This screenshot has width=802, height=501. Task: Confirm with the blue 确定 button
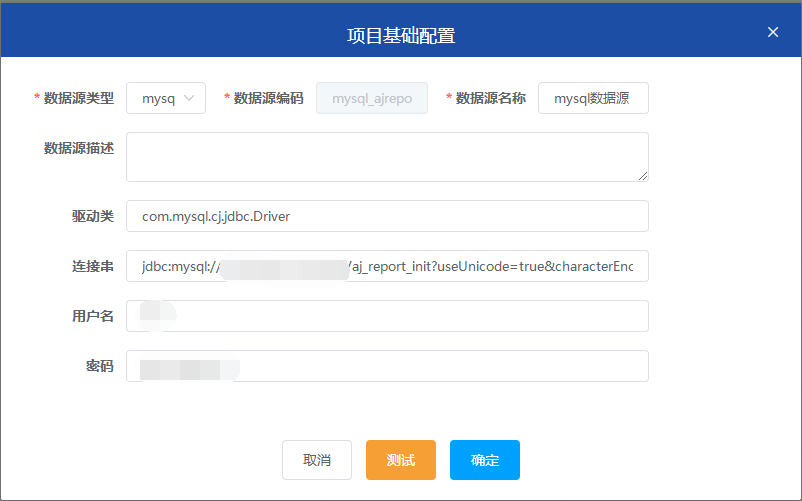(485, 460)
